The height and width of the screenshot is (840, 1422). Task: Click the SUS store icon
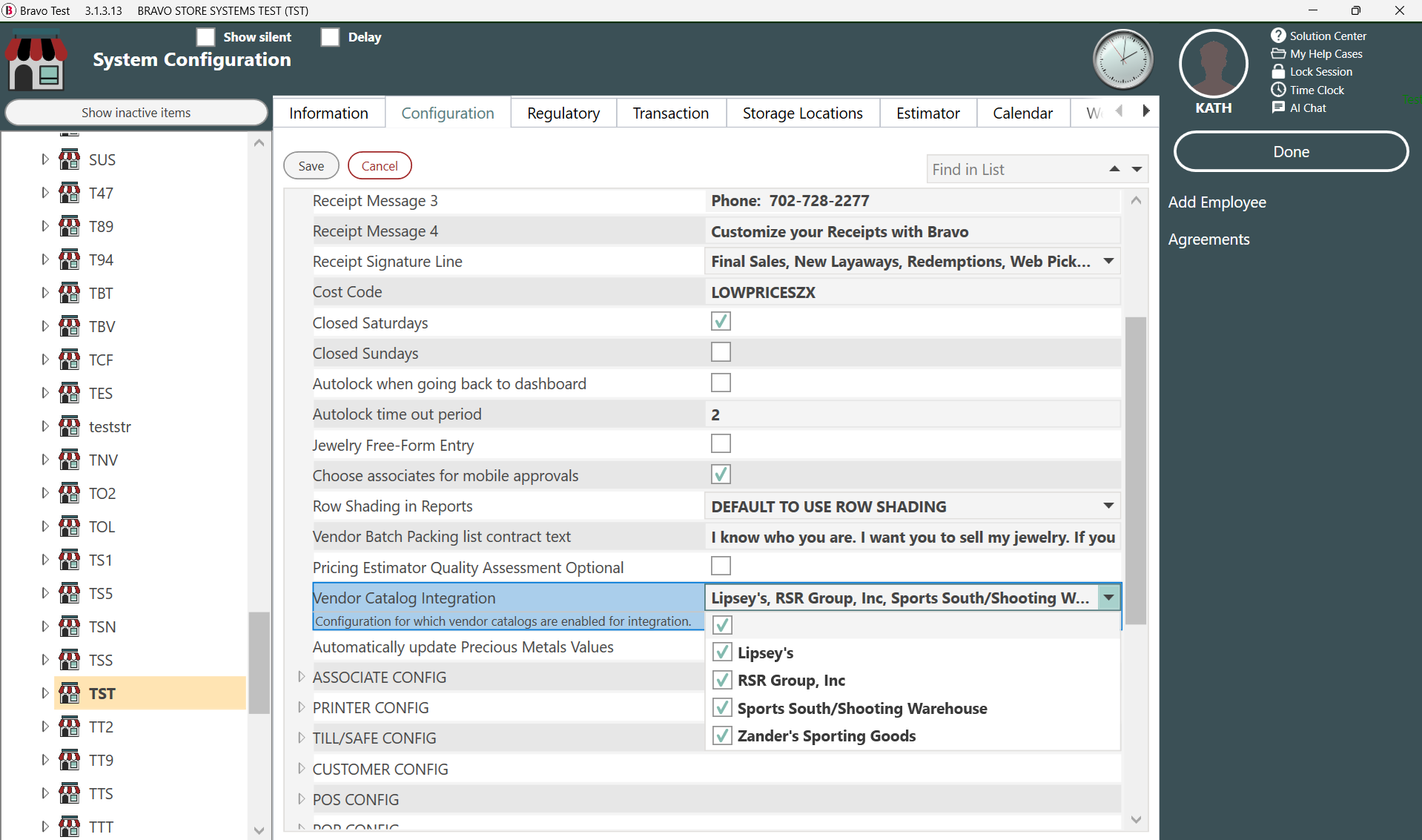[x=70, y=159]
